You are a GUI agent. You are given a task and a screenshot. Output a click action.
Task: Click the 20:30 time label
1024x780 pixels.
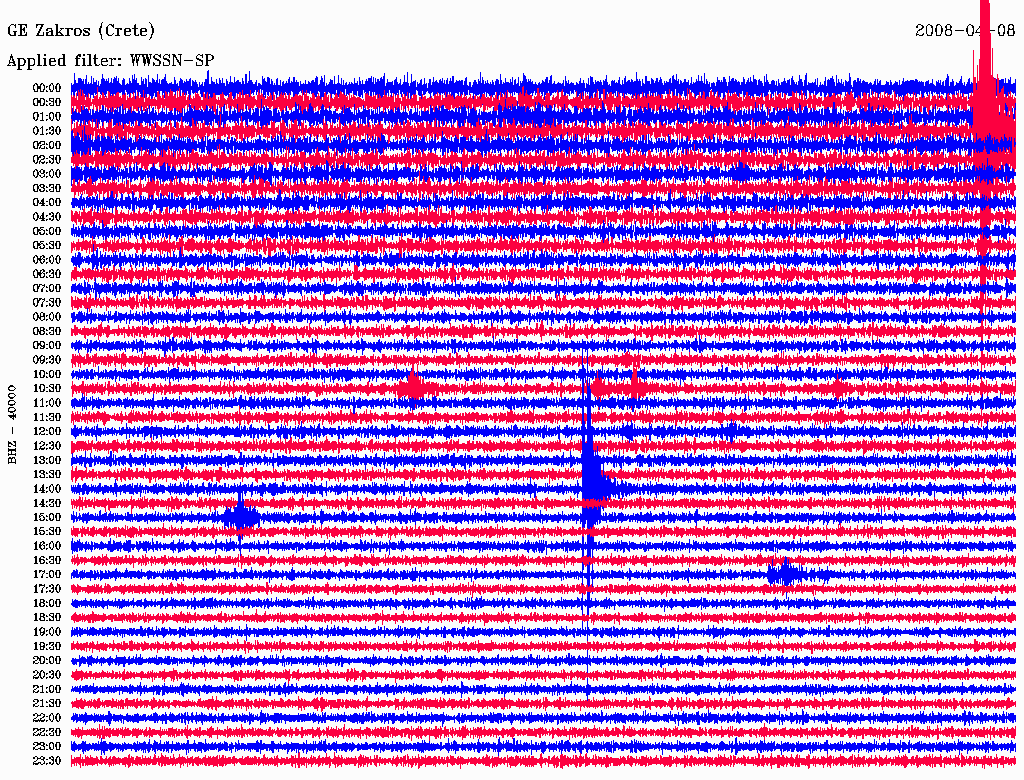(x=47, y=674)
